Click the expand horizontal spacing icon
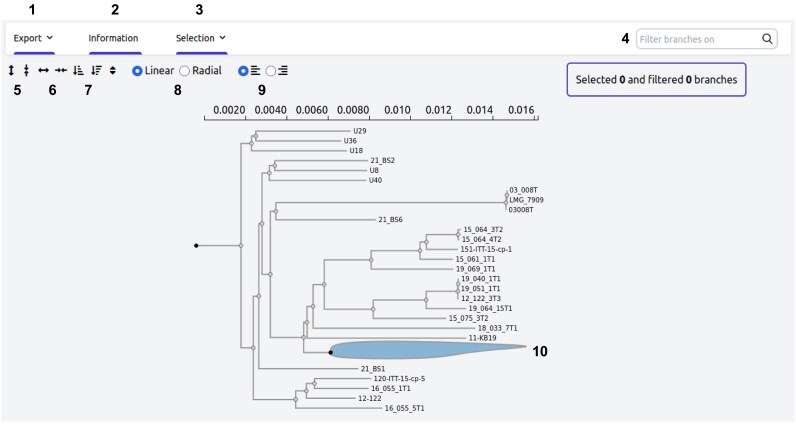This screenshot has height=425, width=796. pyautogui.click(x=44, y=71)
